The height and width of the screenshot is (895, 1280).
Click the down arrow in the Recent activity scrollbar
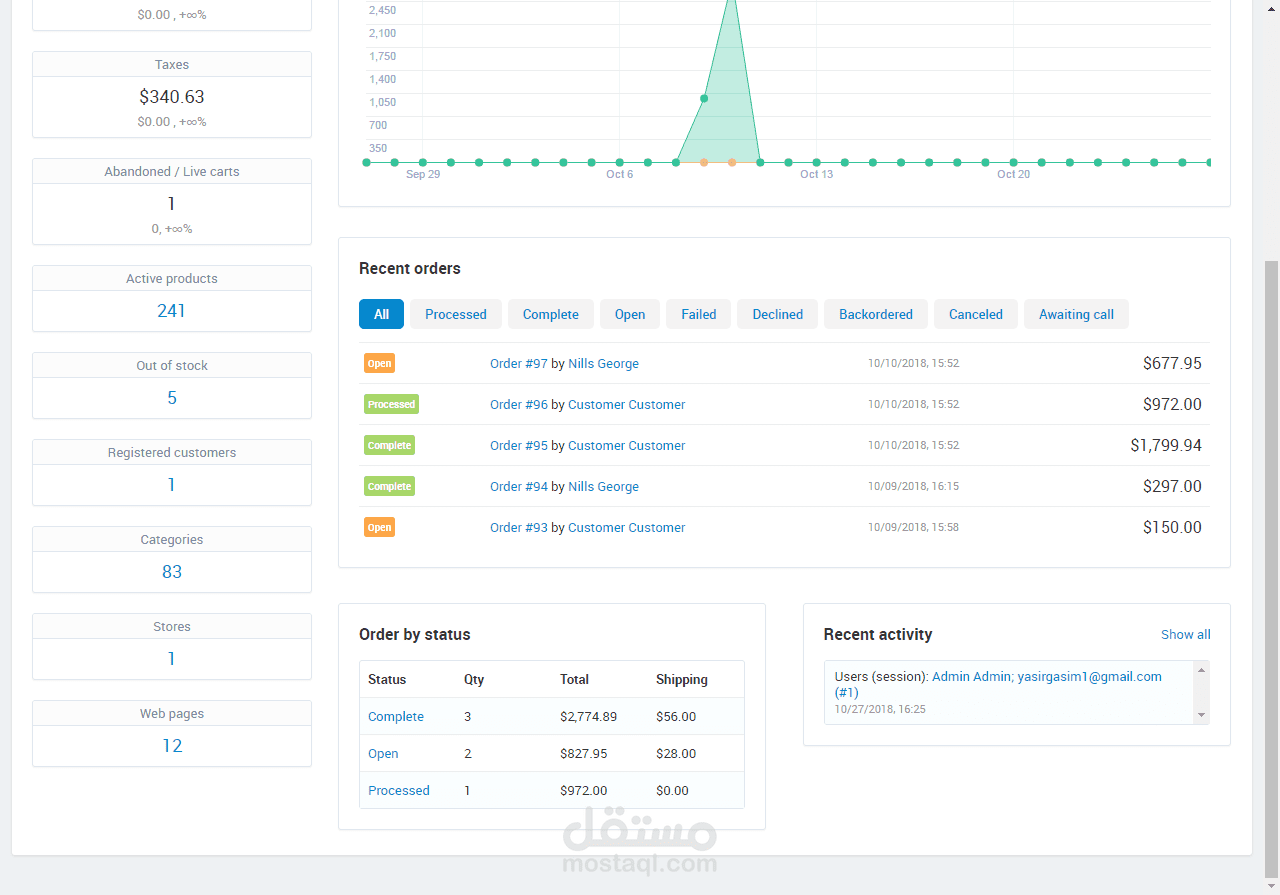pos(1202,716)
